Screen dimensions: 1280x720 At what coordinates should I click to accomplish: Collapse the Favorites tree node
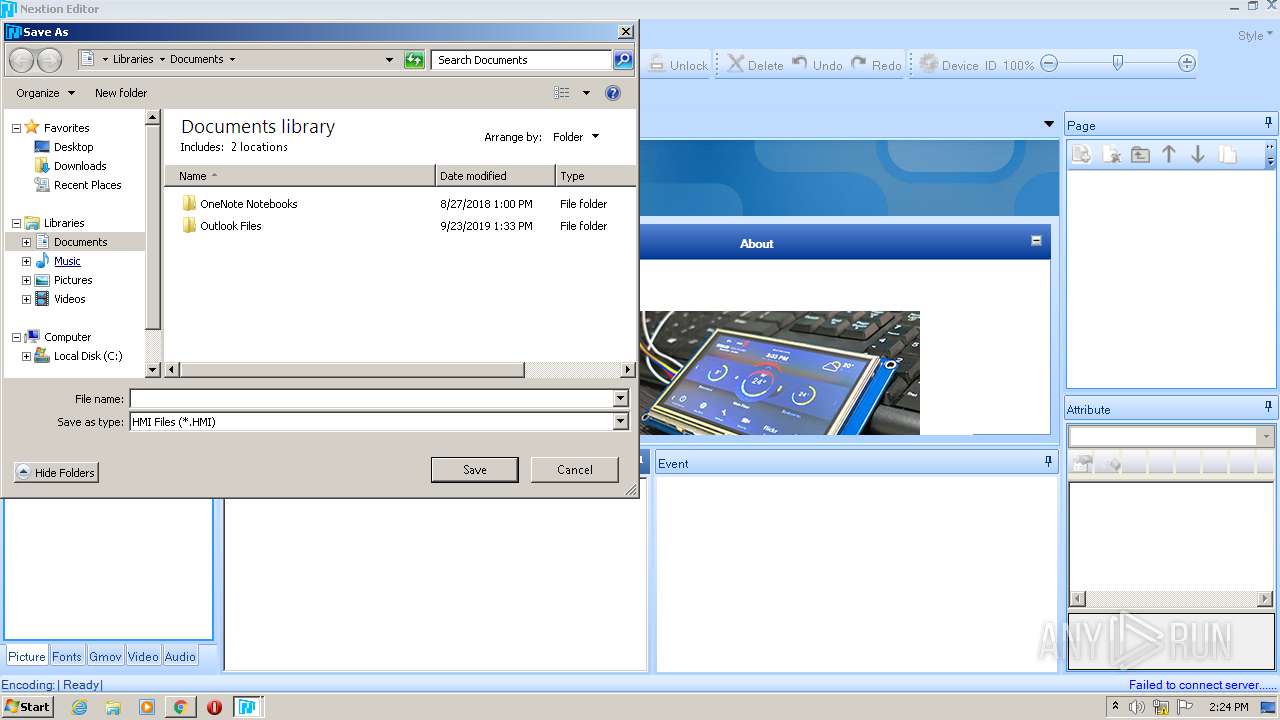pyautogui.click(x=16, y=128)
